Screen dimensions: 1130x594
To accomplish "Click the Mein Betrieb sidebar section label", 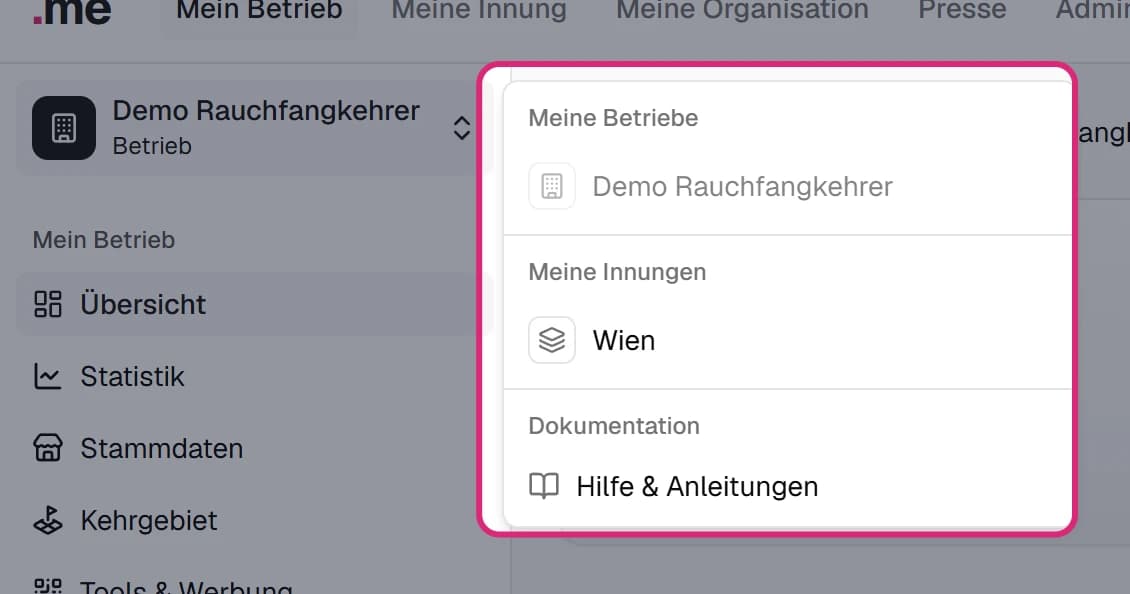I will pos(104,239).
